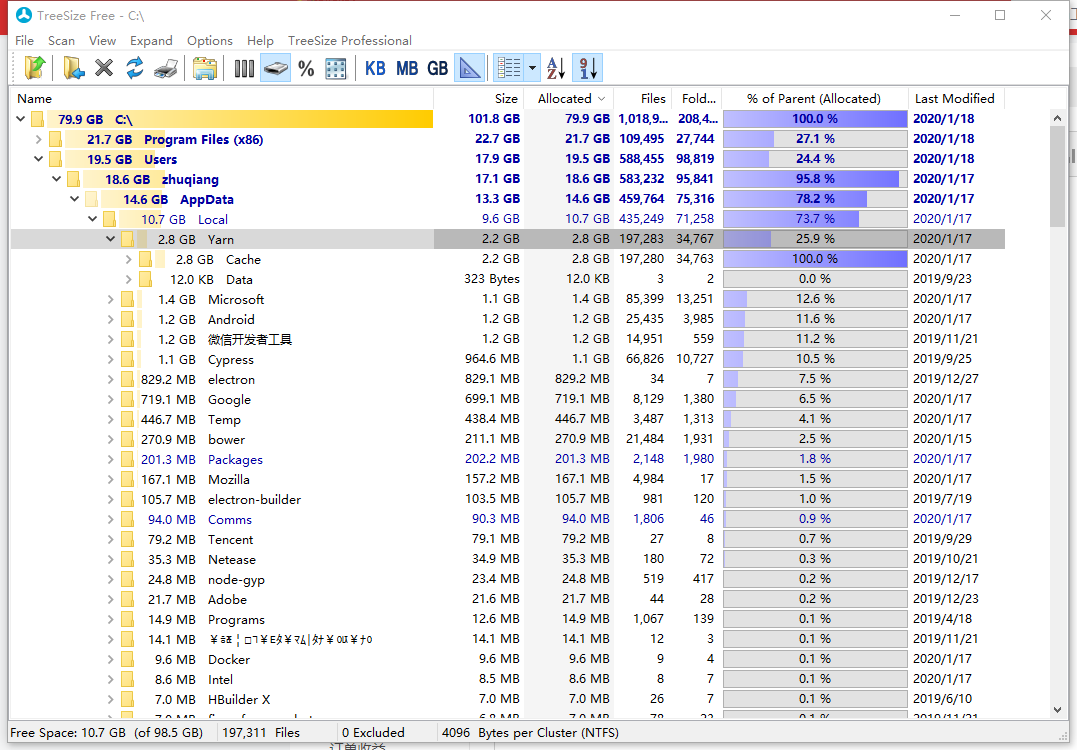Expand the Program Files (x86) folder

pos(38,139)
